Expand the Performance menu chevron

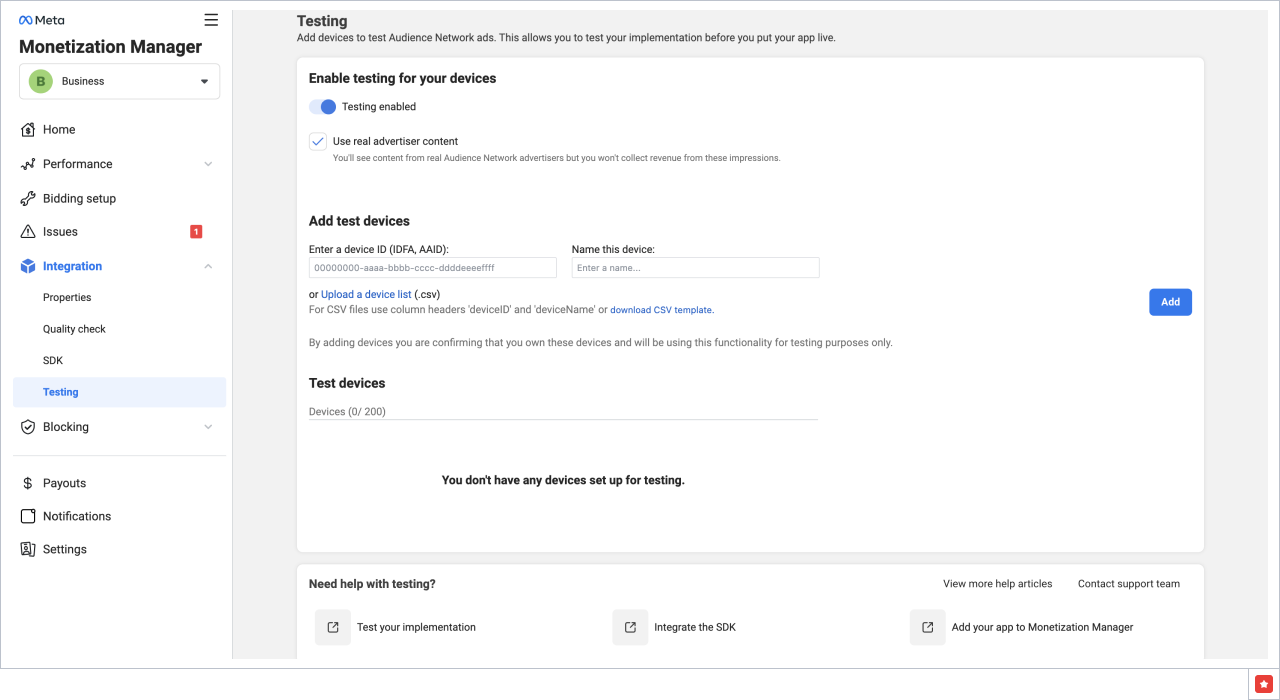pos(208,164)
